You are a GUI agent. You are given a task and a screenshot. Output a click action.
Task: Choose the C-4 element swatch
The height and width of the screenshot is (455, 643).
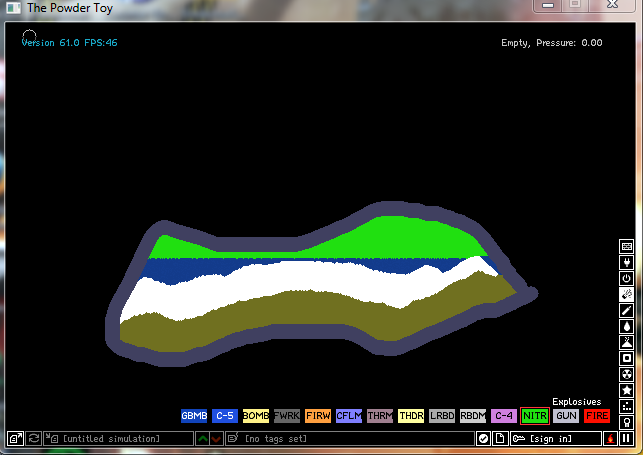pyautogui.click(x=504, y=415)
